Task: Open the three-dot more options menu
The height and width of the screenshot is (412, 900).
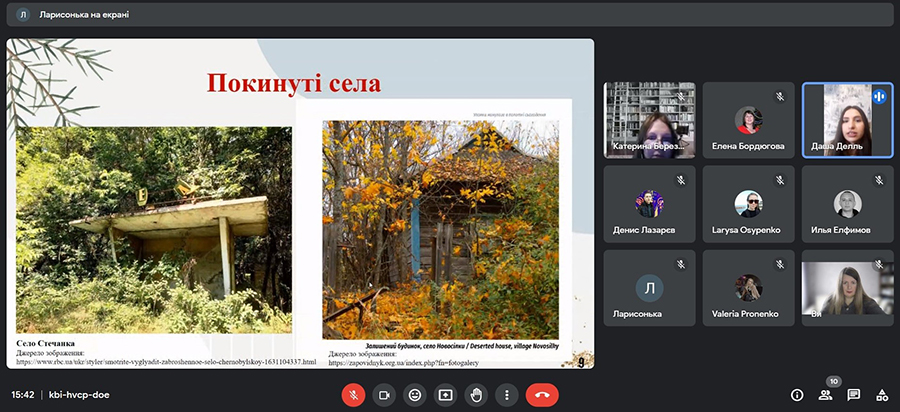Action: click(x=506, y=395)
